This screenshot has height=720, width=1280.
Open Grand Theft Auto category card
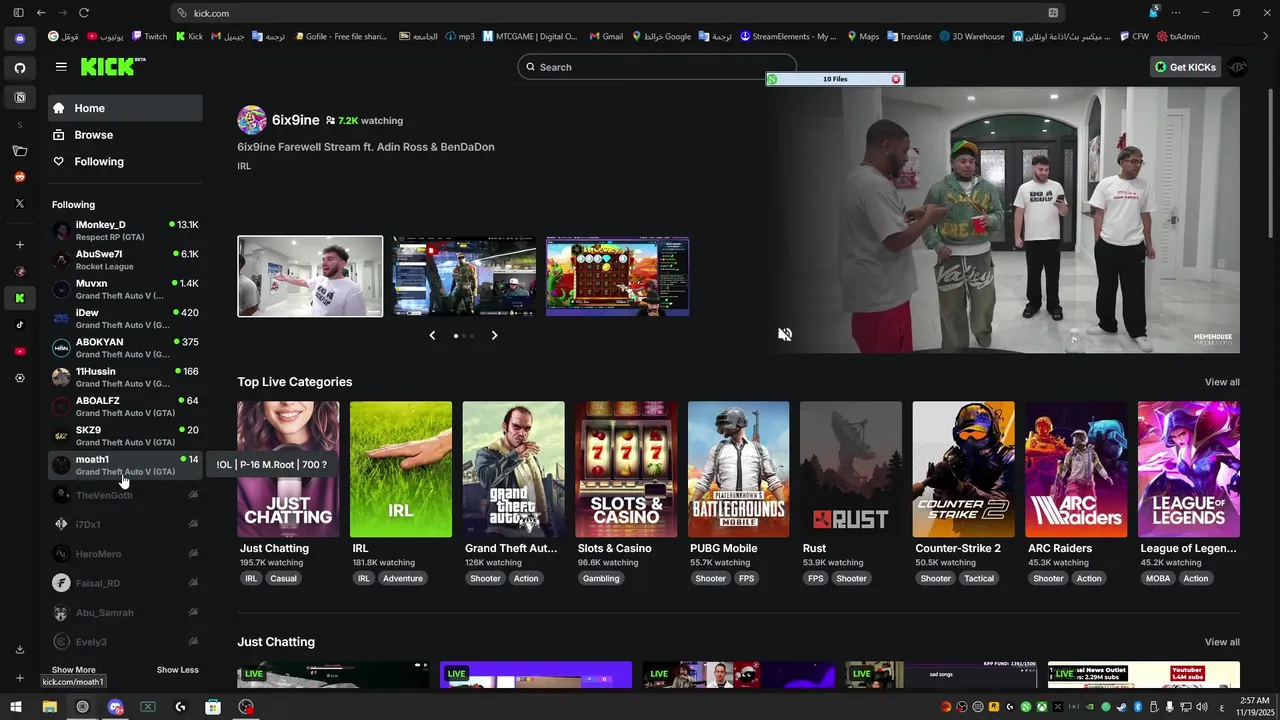(514, 470)
